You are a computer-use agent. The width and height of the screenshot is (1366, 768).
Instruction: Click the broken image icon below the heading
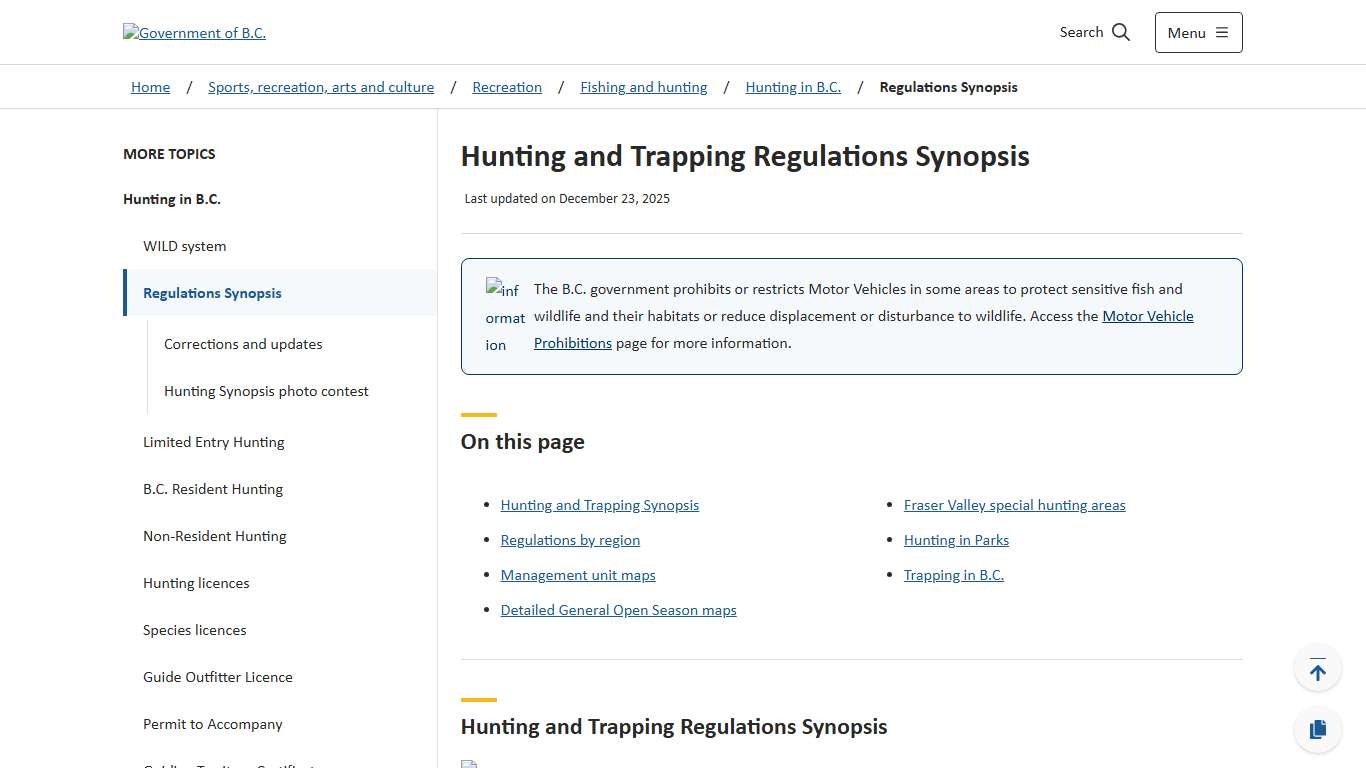coord(469,763)
